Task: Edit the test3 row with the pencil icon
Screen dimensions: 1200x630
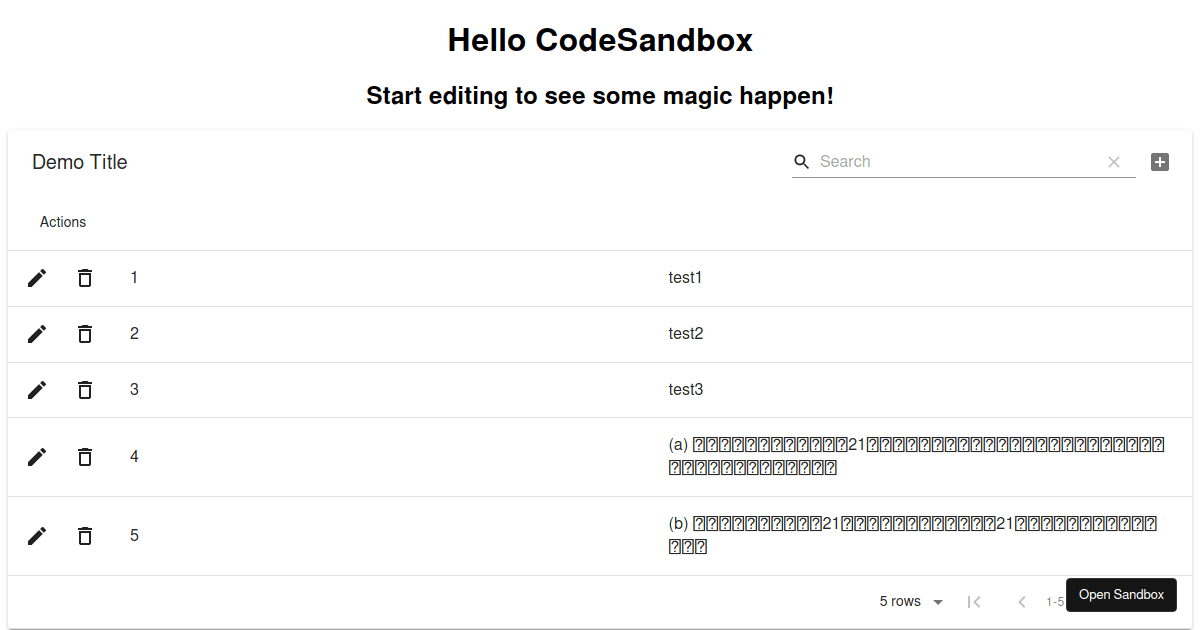Action: (37, 390)
